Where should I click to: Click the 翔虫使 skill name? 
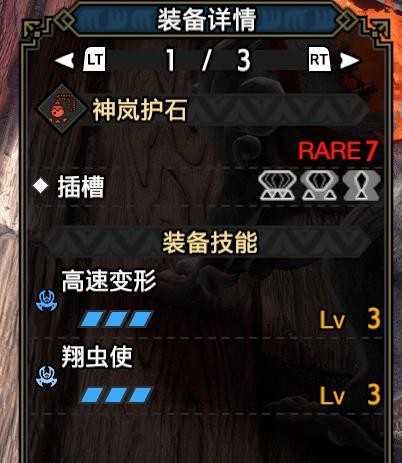97,357
